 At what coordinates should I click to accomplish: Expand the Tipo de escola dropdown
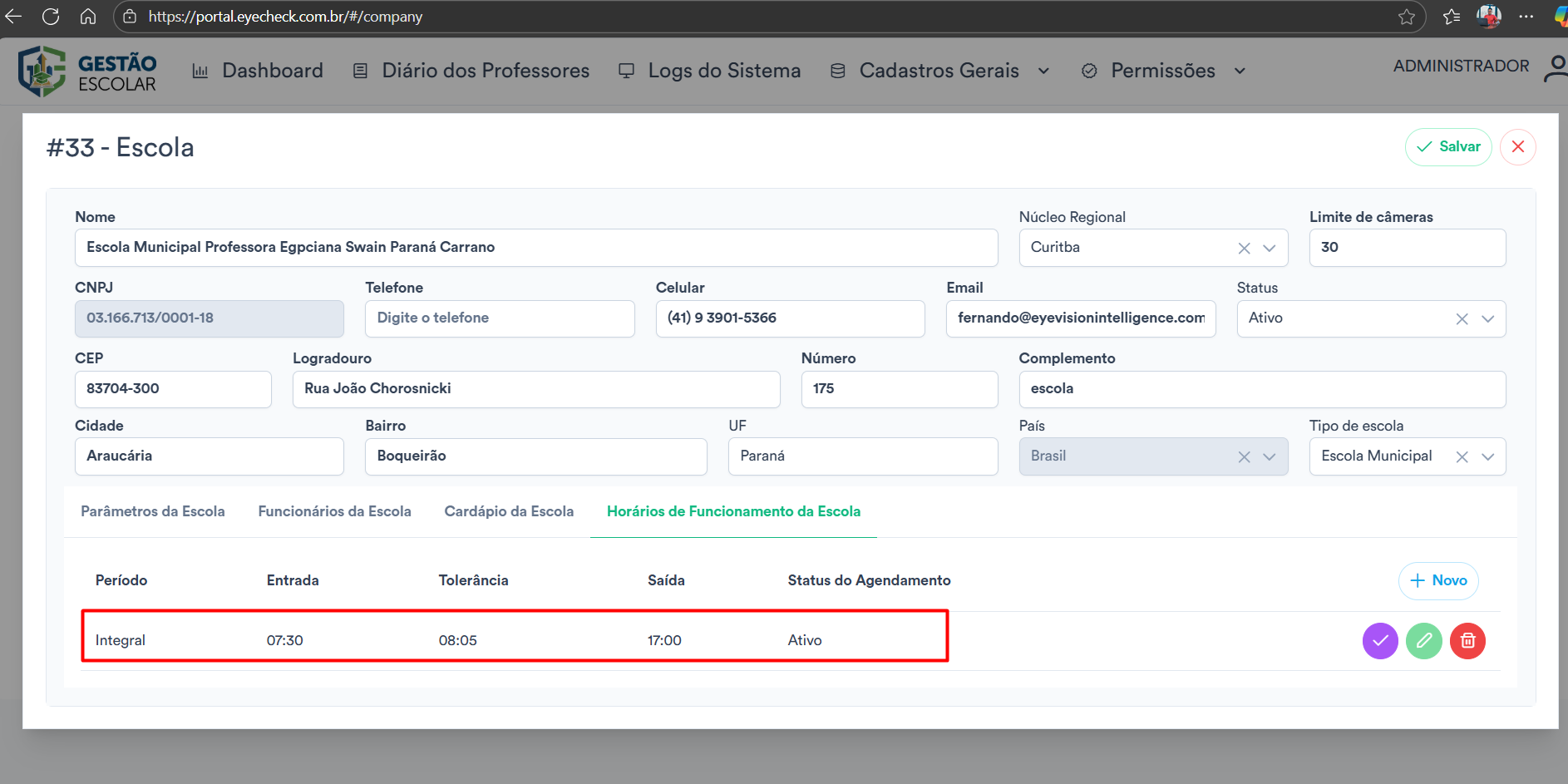click(x=1487, y=456)
